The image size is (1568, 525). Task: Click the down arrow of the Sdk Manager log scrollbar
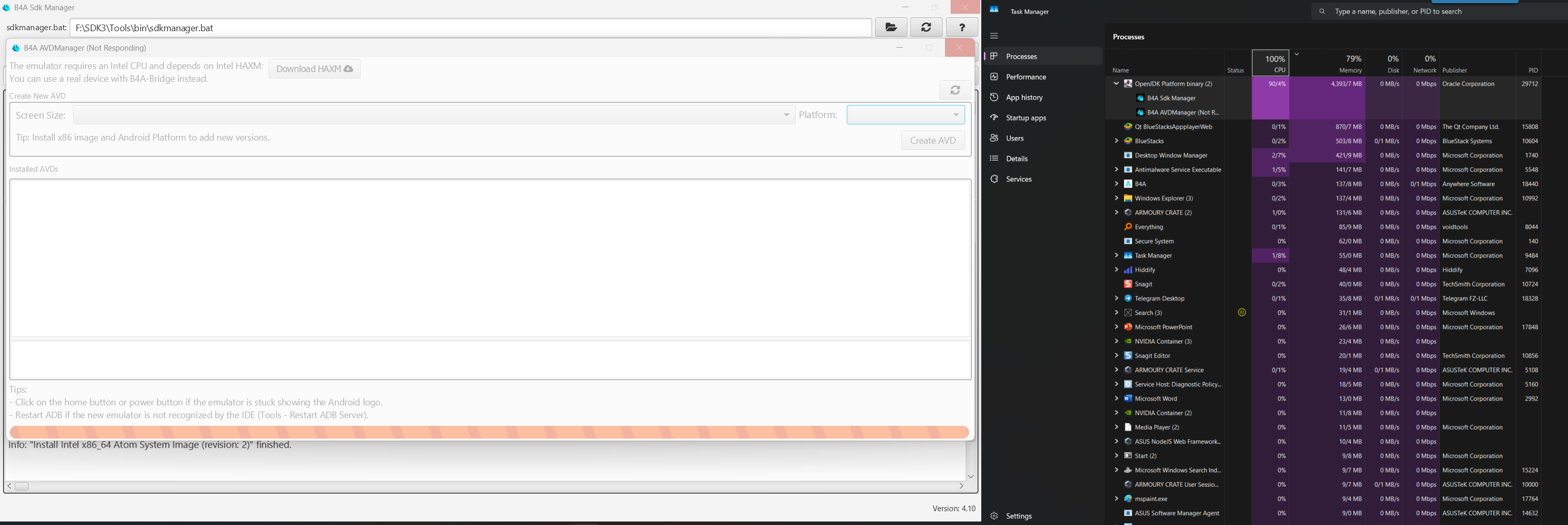pyautogui.click(x=971, y=476)
